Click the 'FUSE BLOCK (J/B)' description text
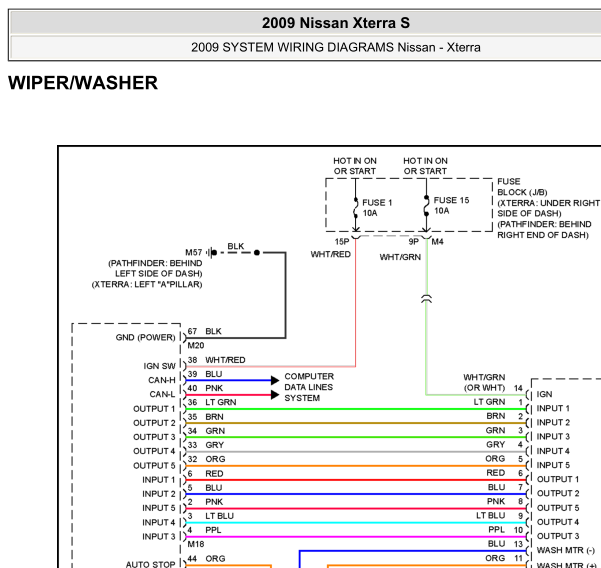This screenshot has width=601, height=568. point(548,208)
